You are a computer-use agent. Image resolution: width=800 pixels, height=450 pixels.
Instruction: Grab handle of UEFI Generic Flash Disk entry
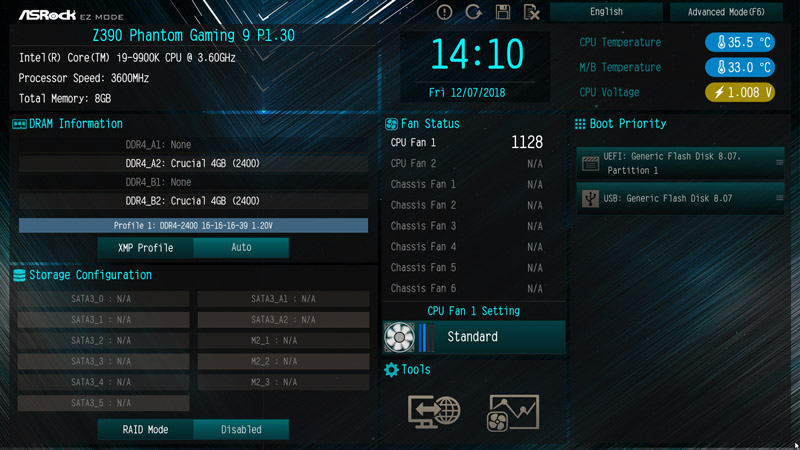(x=779, y=163)
